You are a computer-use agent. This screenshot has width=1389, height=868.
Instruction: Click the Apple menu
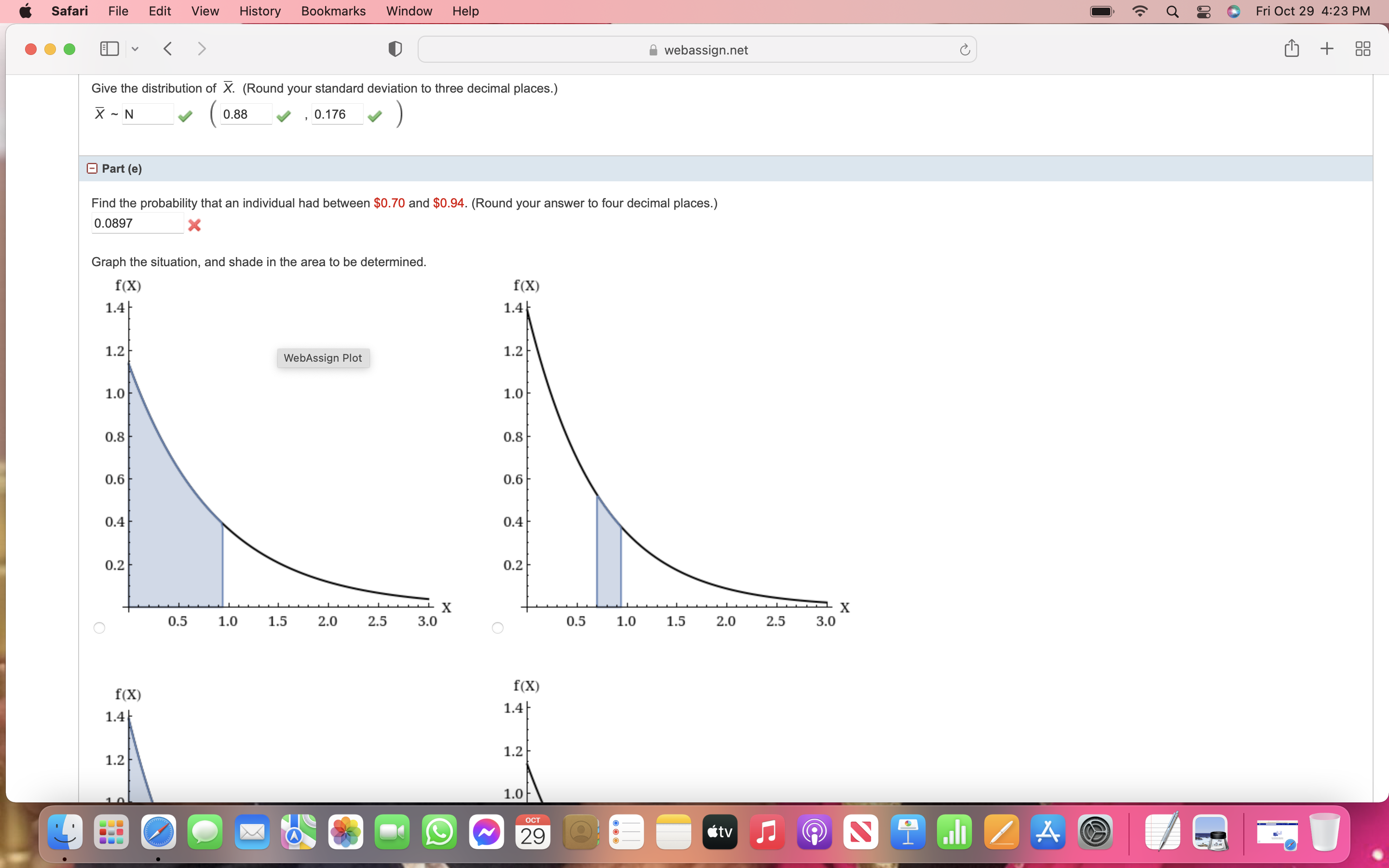point(25,11)
